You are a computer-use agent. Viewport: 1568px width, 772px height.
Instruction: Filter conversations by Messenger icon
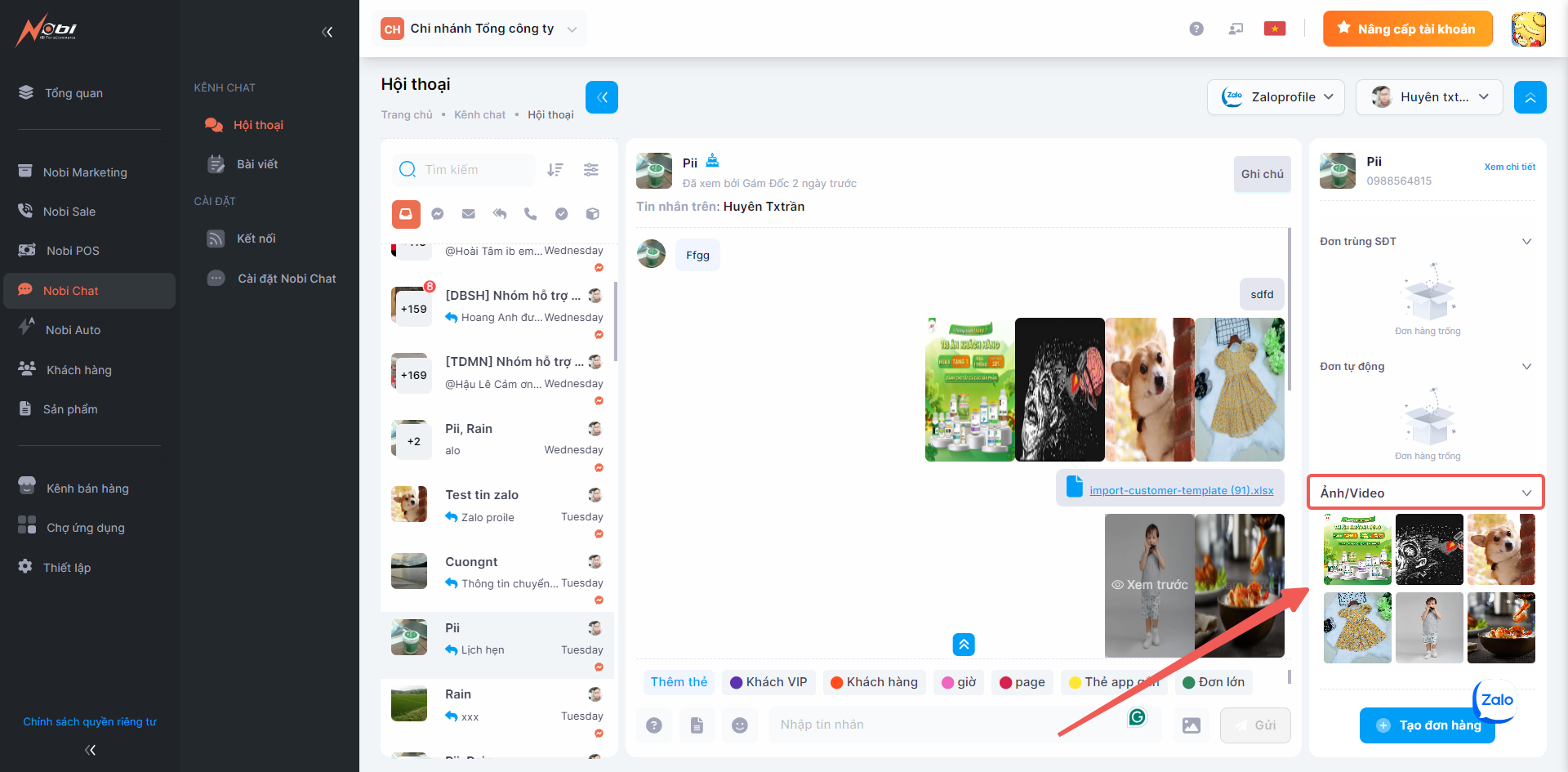pos(438,214)
